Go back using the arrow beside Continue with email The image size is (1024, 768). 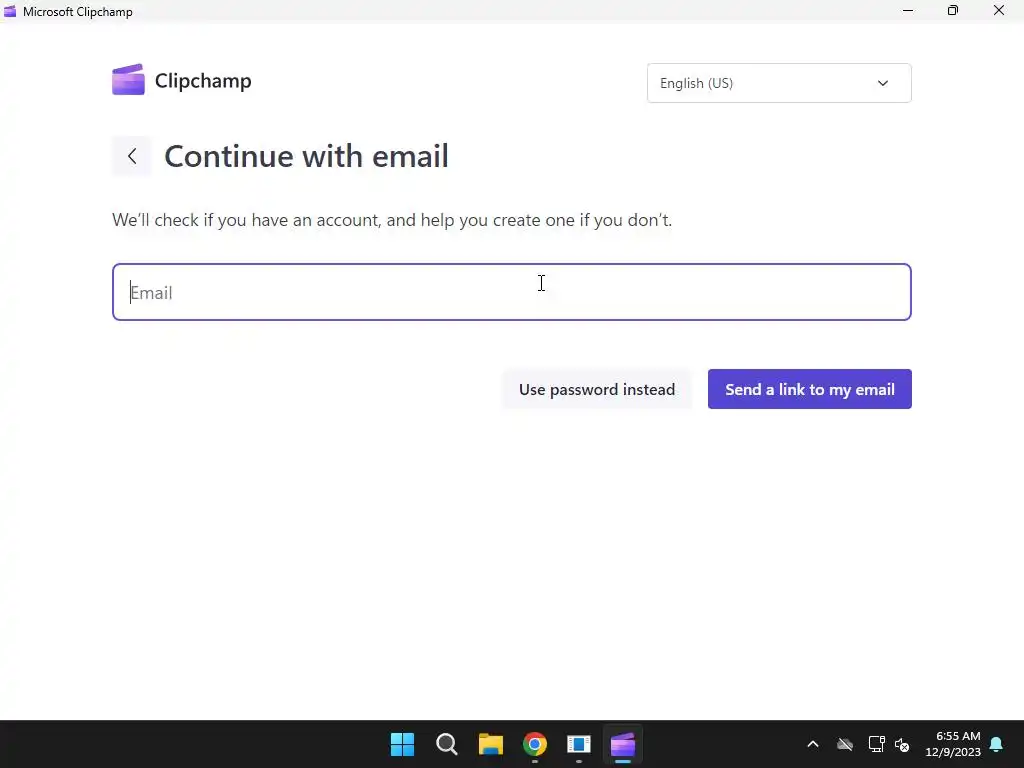pos(132,156)
